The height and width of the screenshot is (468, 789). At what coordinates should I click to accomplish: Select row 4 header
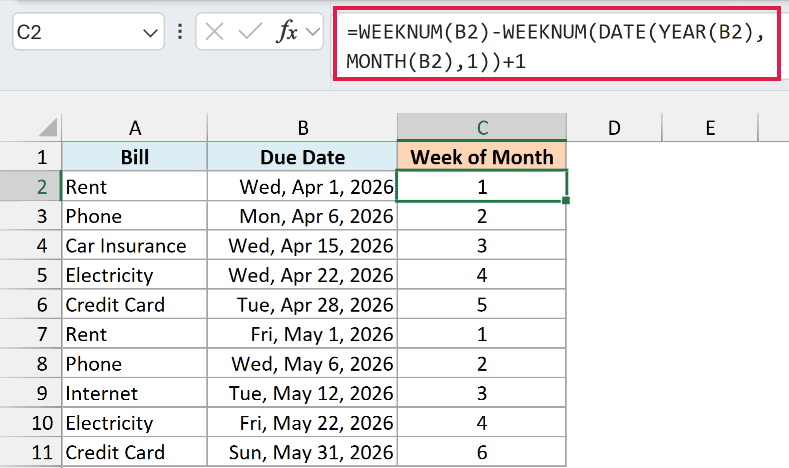pyautogui.click(x=31, y=246)
